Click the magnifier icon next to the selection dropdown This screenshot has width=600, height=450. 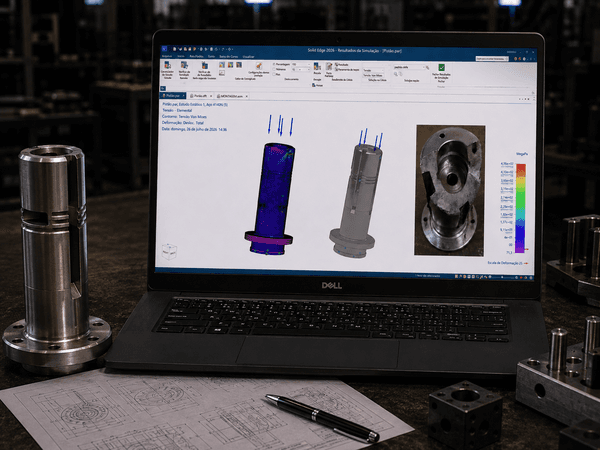tap(427, 68)
